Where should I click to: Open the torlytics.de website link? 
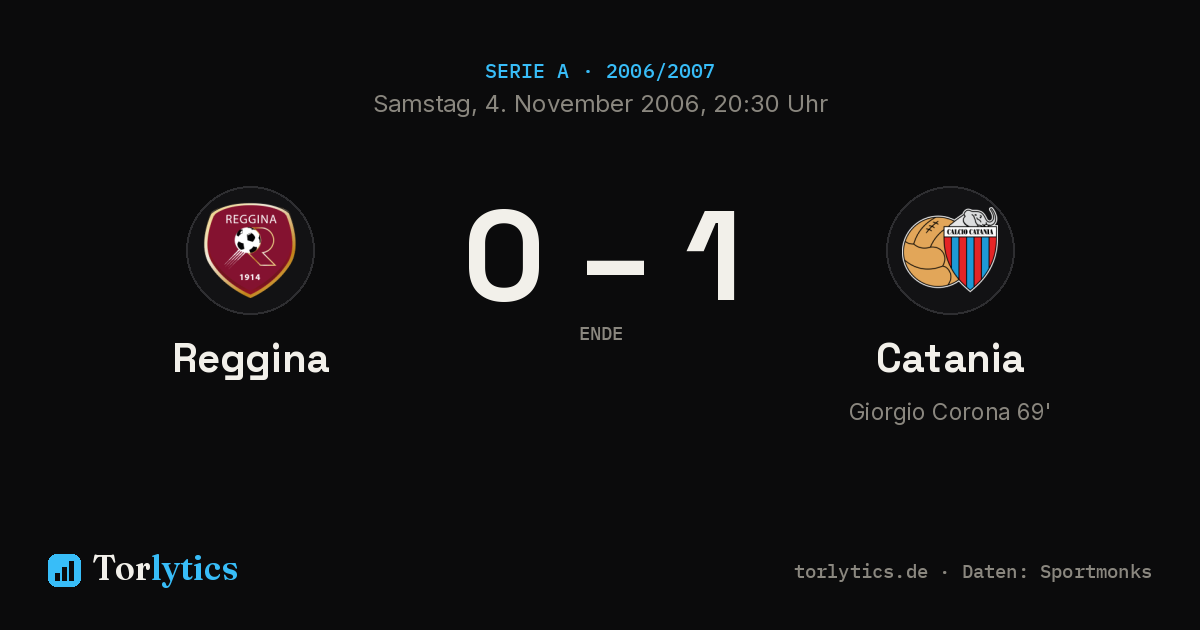tap(861, 572)
